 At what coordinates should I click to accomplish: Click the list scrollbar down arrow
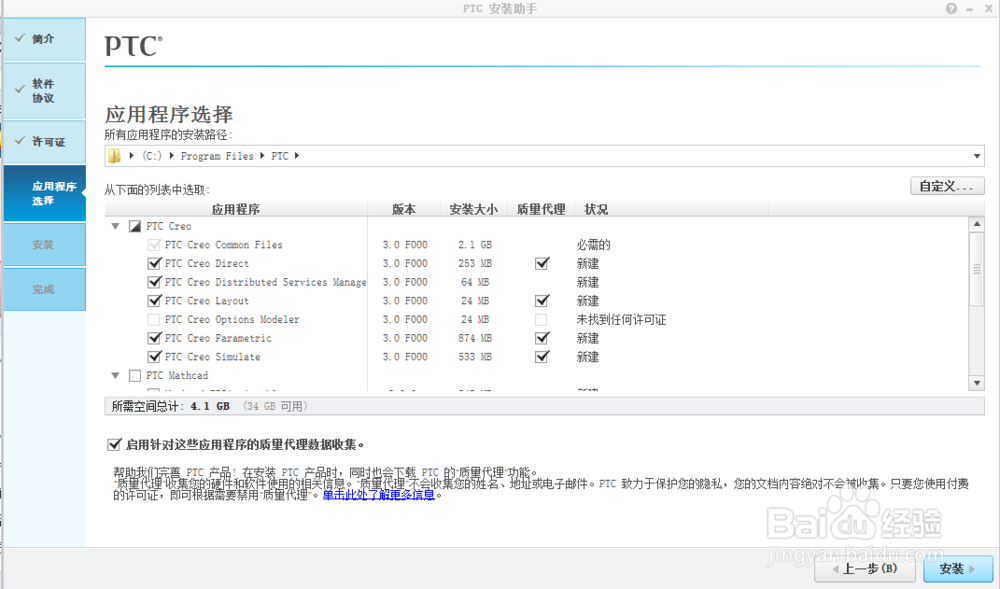pos(976,382)
